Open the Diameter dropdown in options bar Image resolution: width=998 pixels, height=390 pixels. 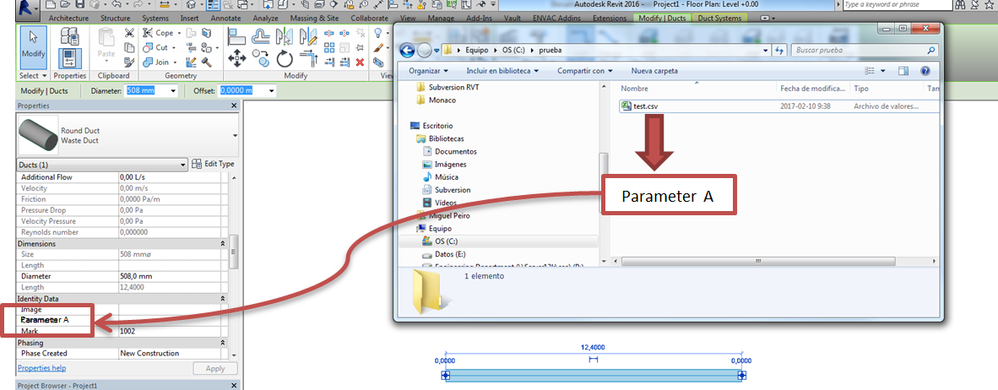pos(173,91)
